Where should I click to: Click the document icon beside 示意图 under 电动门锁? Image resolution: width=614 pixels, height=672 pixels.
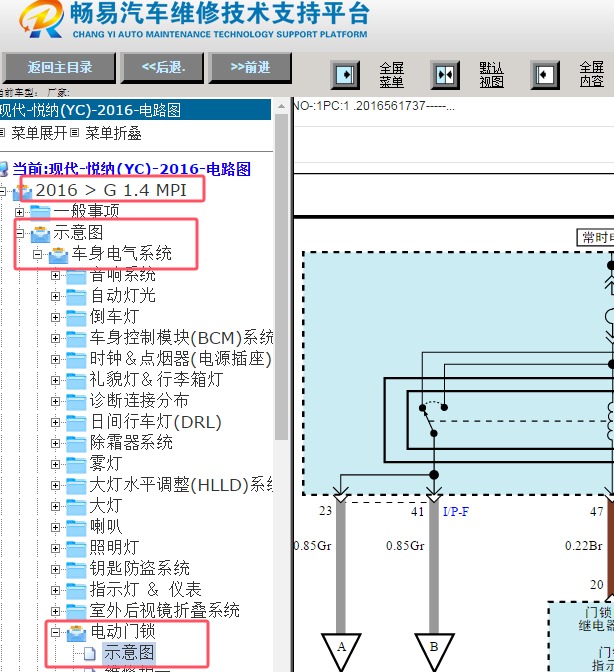point(89,653)
